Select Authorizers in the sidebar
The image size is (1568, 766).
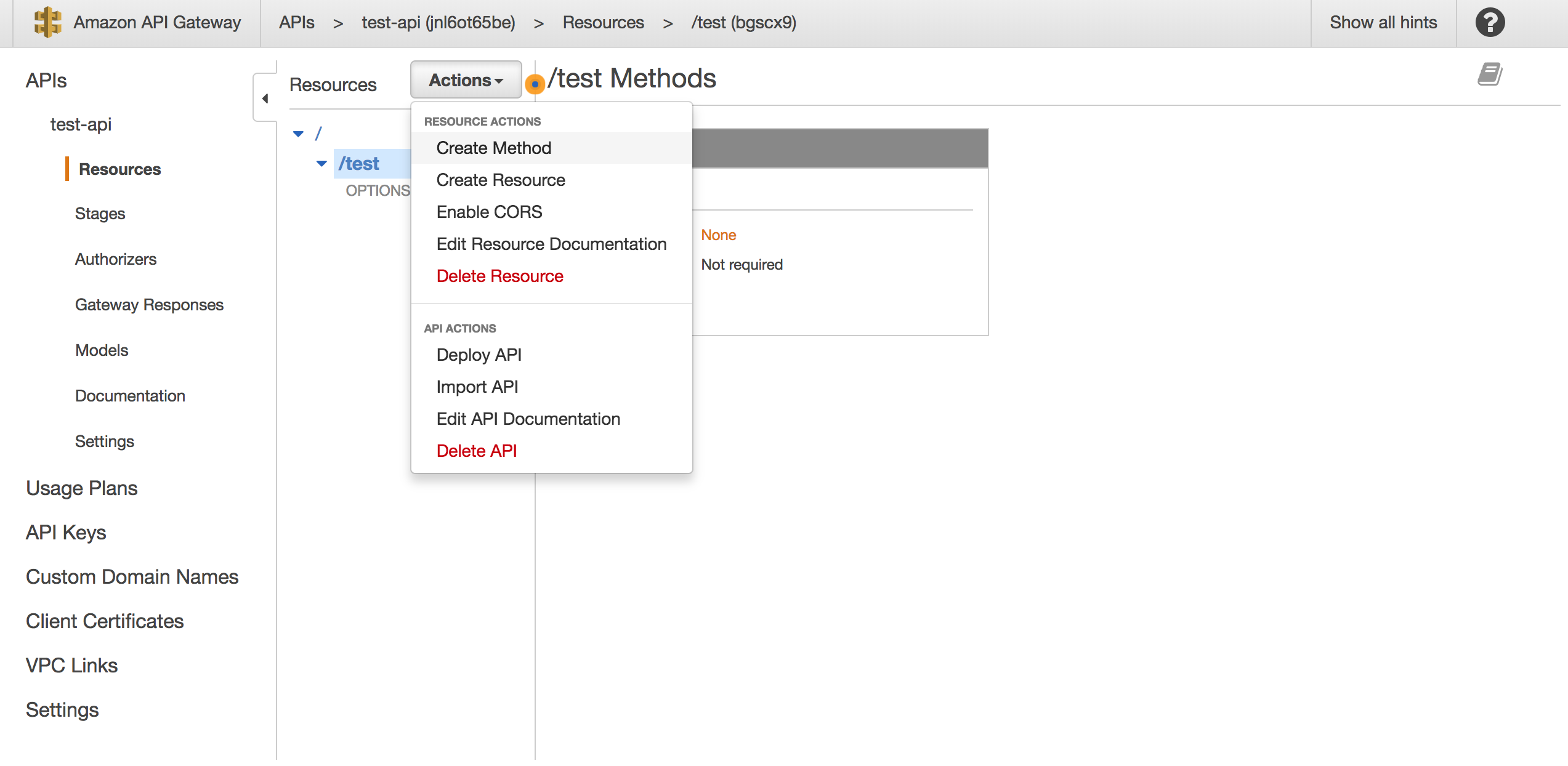[116, 259]
